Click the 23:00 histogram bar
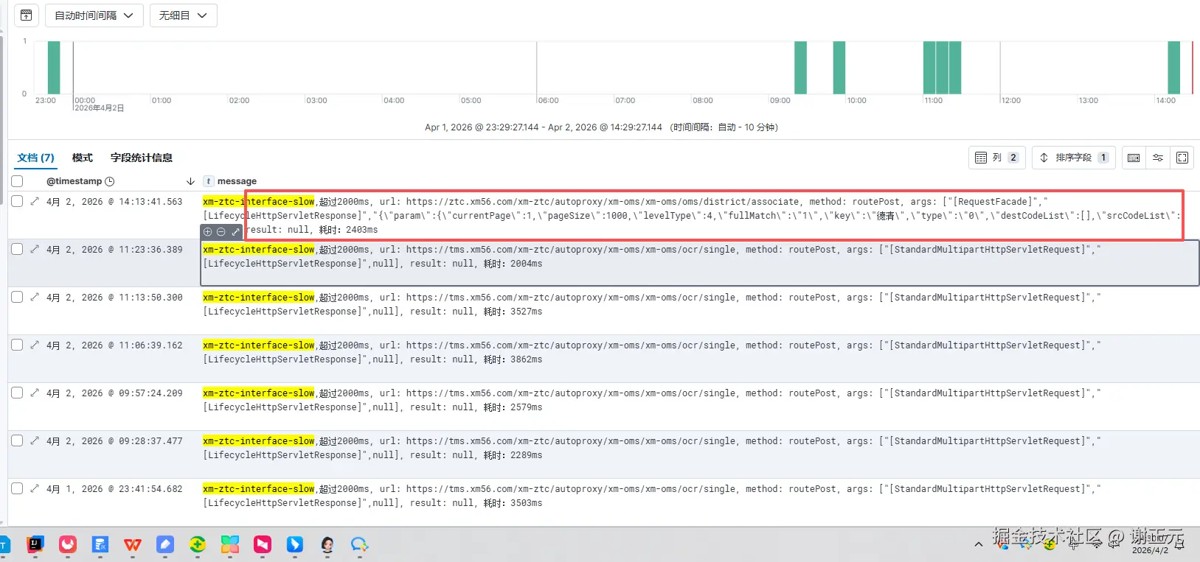This screenshot has width=1200, height=562. pos(54,67)
